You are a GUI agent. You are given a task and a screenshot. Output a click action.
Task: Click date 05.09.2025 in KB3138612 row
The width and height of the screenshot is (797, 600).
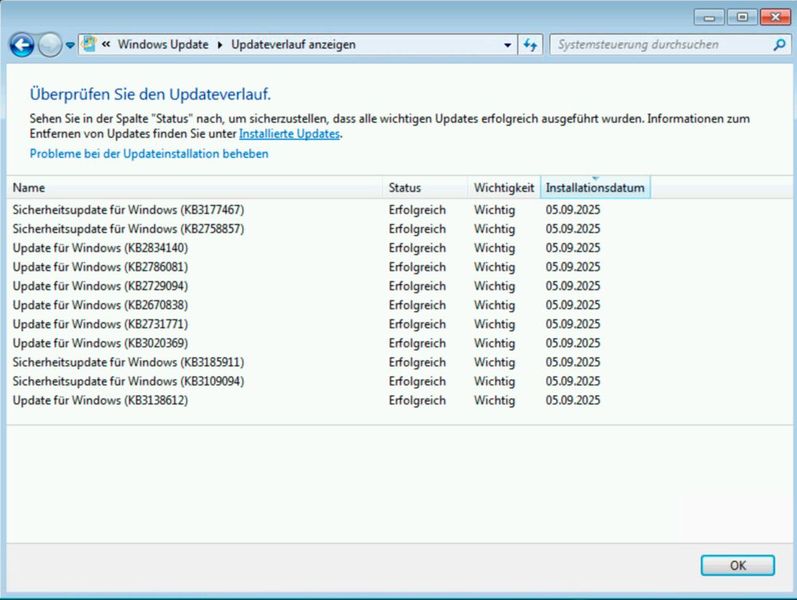pyautogui.click(x=573, y=401)
